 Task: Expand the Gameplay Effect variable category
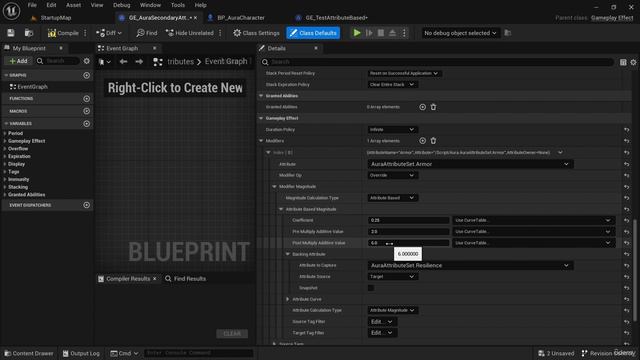coord(5,141)
